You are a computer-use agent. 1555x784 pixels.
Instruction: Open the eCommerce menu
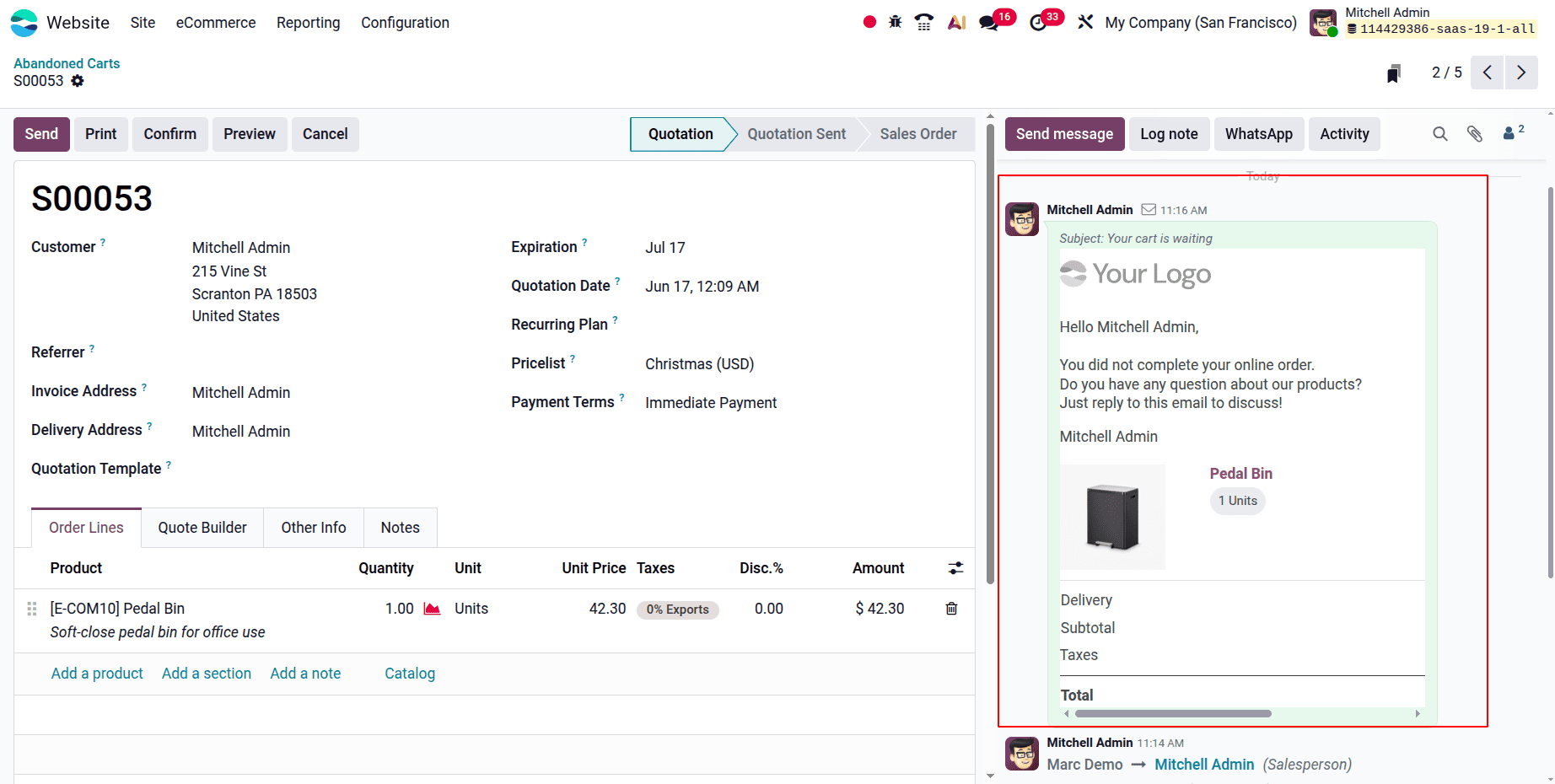pyautogui.click(x=216, y=23)
